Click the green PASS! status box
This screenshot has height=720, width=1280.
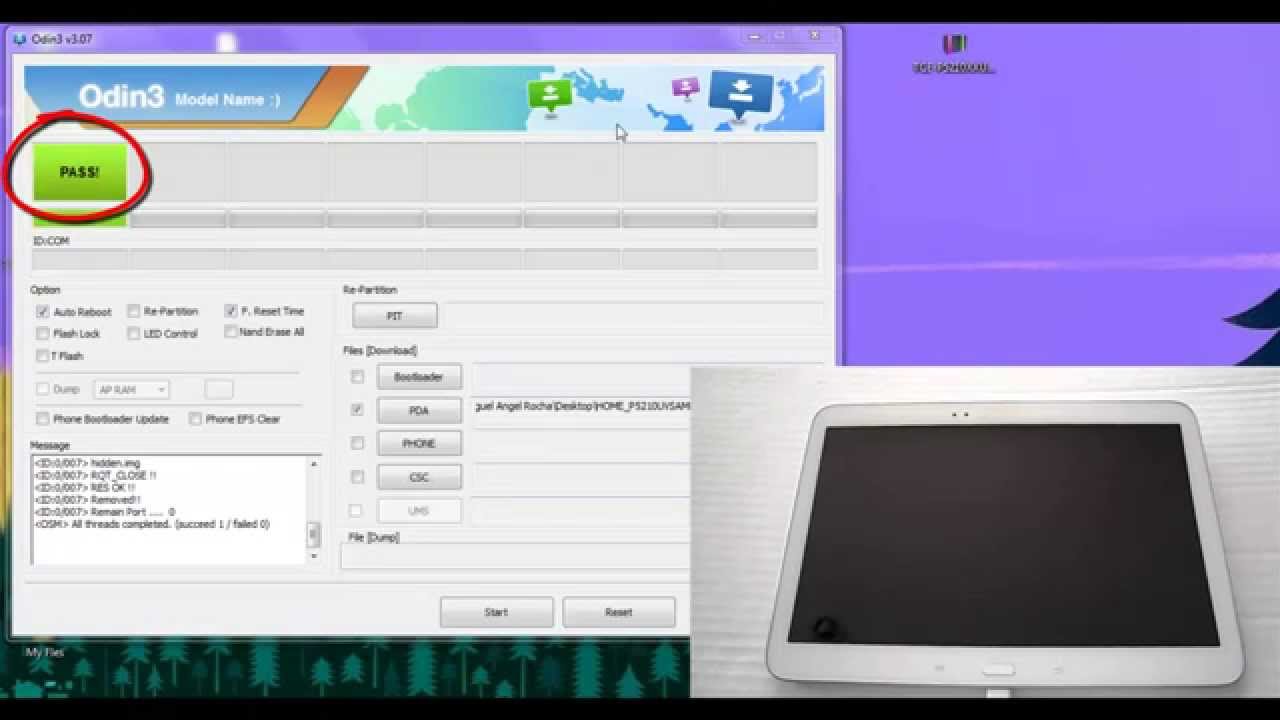tap(80, 172)
